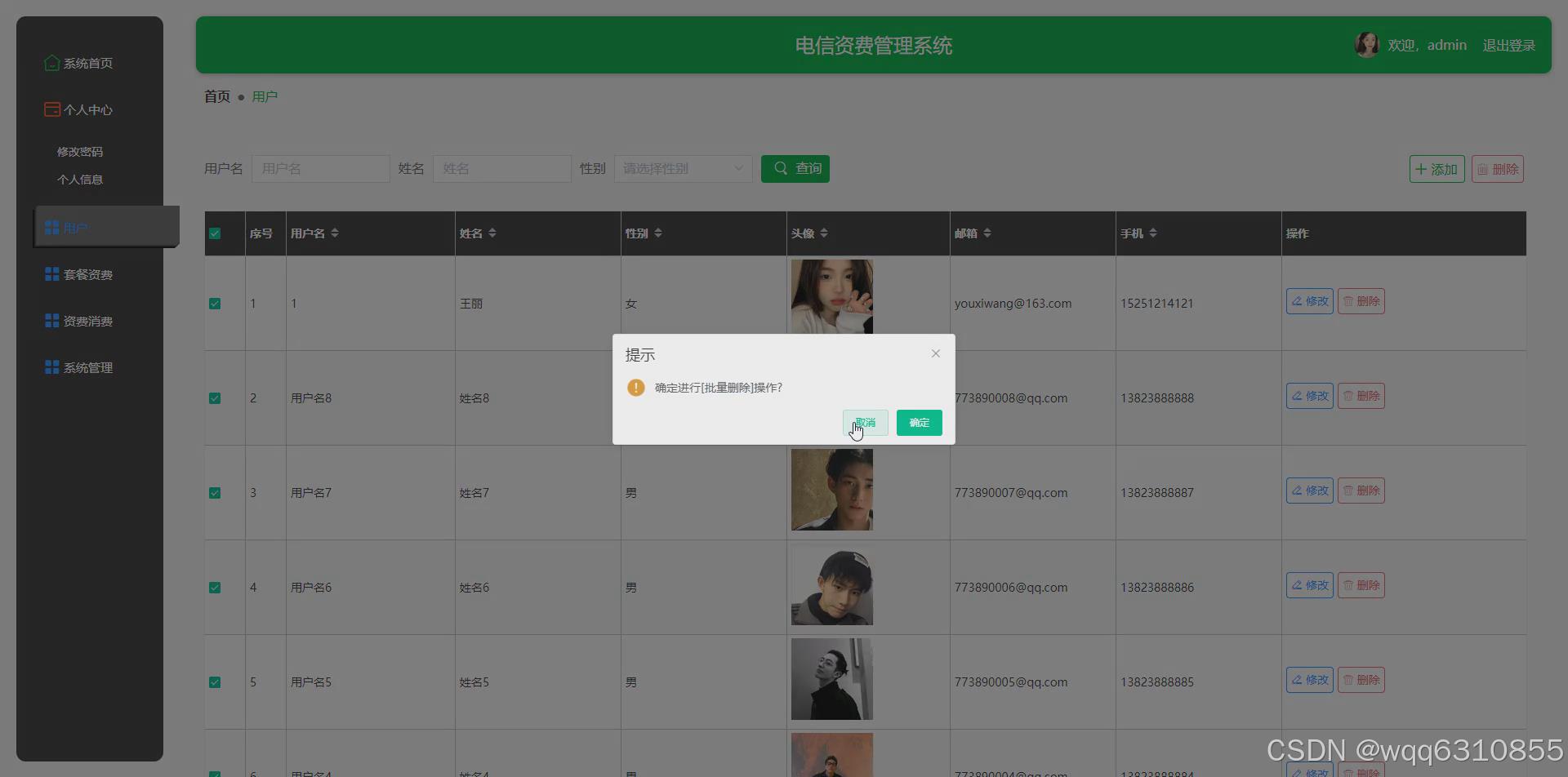Viewport: 1568px width, 777px height.
Task: Click 删除 for 用户名7 row
Action: (1361, 491)
